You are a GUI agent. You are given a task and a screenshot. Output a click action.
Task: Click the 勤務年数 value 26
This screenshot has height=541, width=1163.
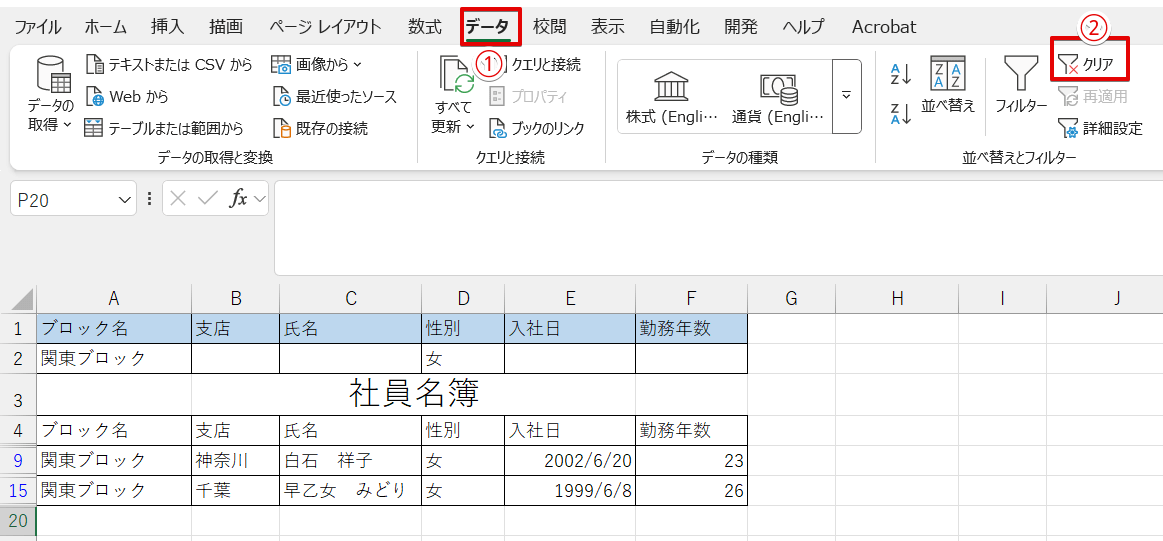click(691, 491)
